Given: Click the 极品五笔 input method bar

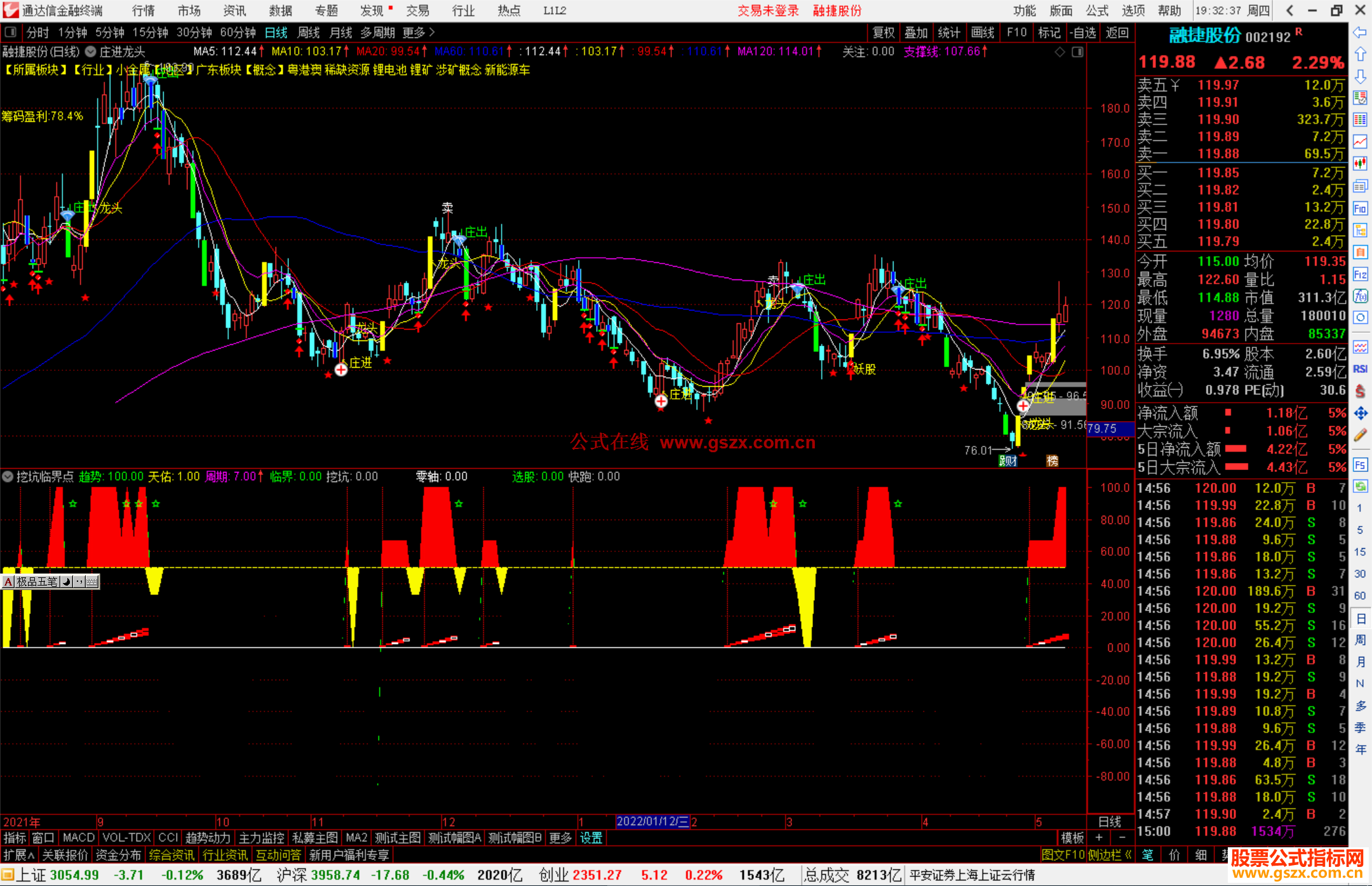Looking at the screenshot, I should coord(50,581).
